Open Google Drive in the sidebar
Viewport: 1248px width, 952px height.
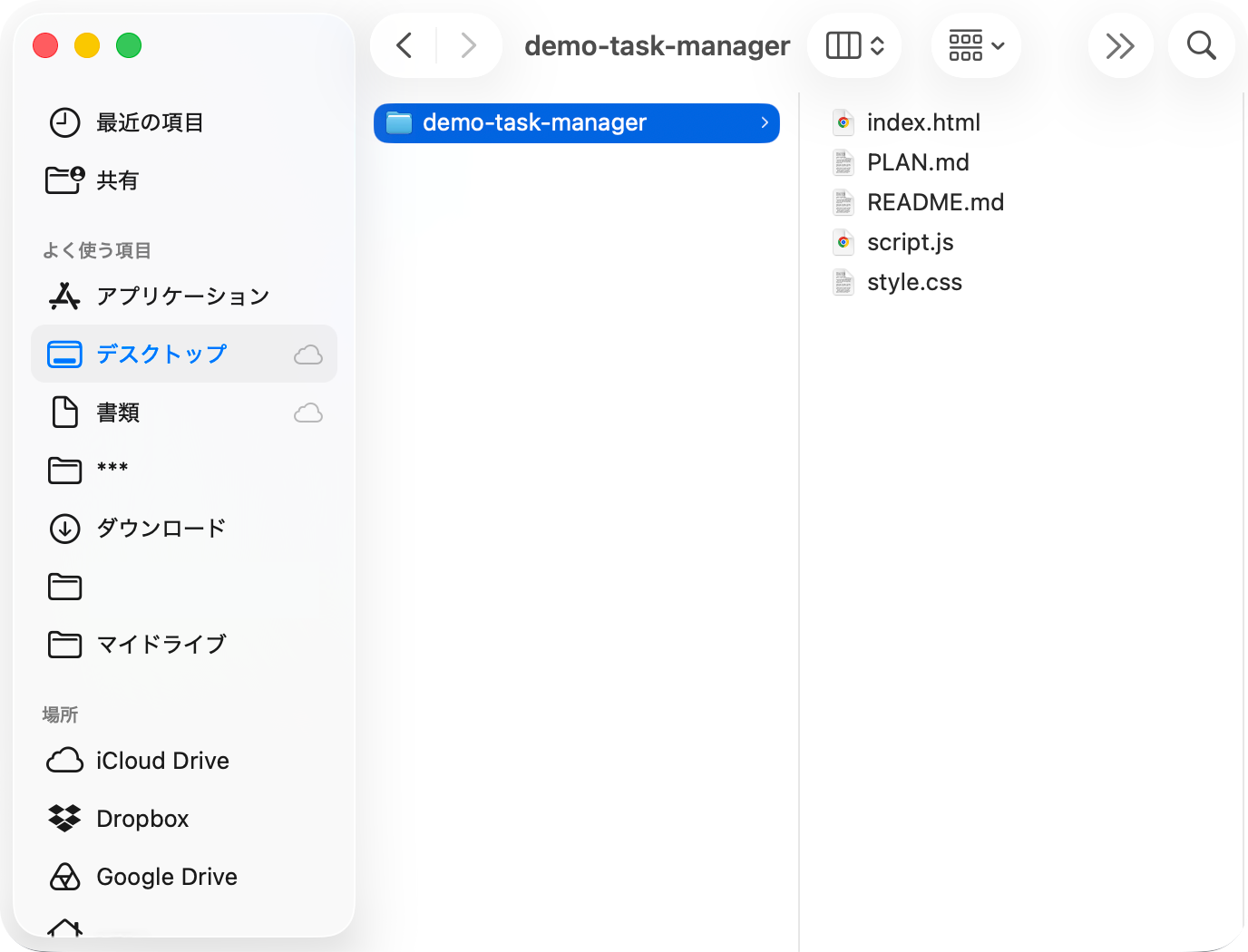coord(184,877)
